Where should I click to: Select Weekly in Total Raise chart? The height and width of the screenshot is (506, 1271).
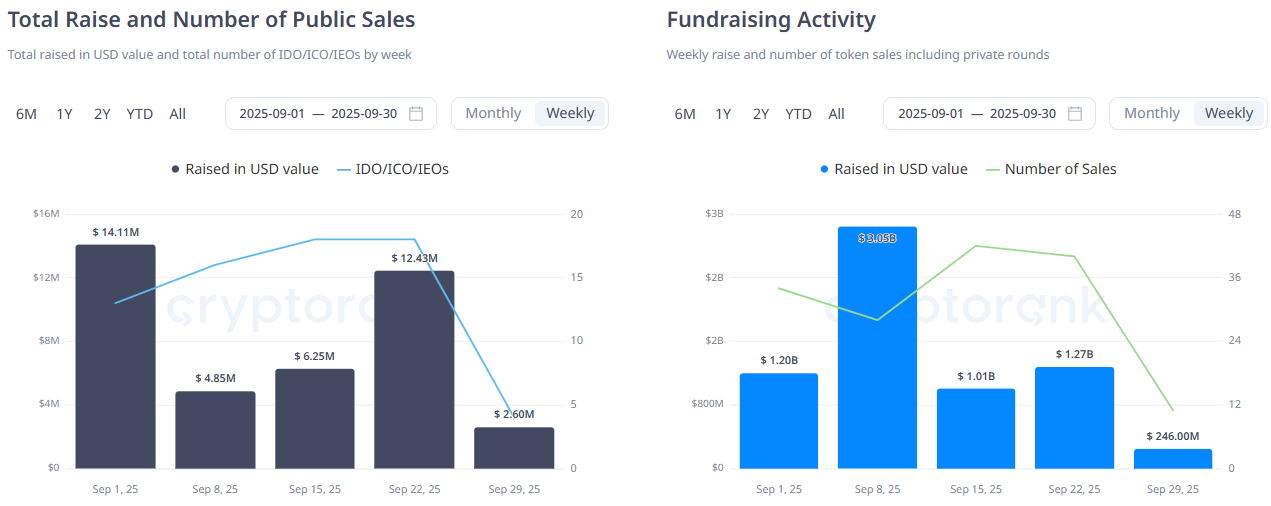(x=570, y=114)
